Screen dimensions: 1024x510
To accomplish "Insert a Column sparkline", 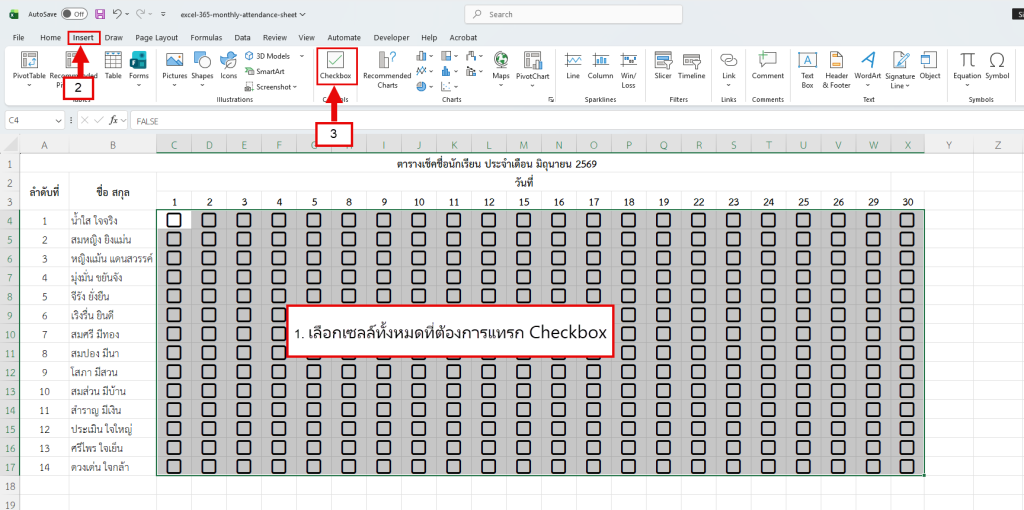I will [x=600, y=67].
